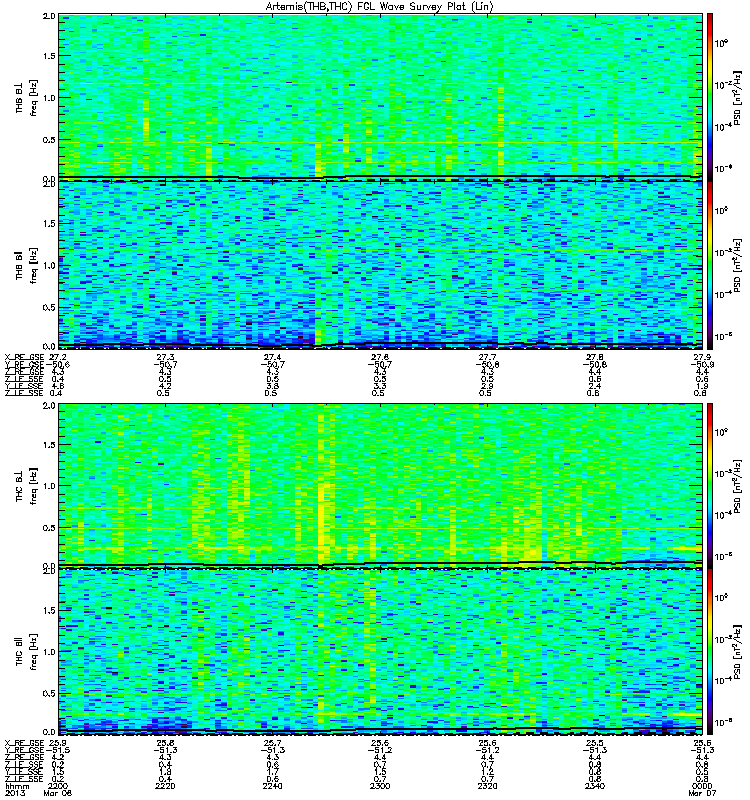750x800 pixels.
Task: Click the PSD color bar beside THC B-parallel panel
Action: click(710, 652)
